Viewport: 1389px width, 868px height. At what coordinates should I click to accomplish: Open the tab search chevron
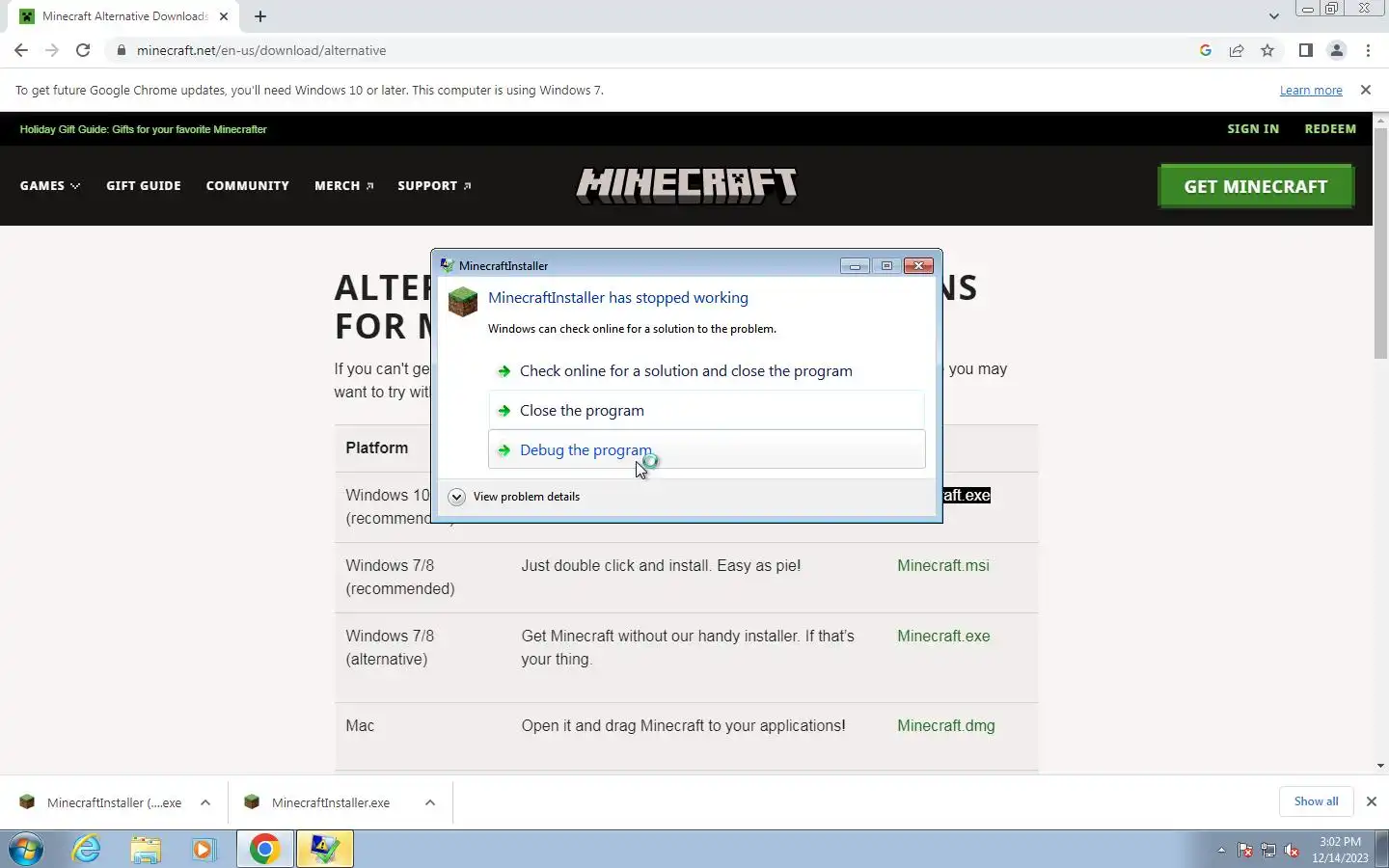pos(1274,16)
